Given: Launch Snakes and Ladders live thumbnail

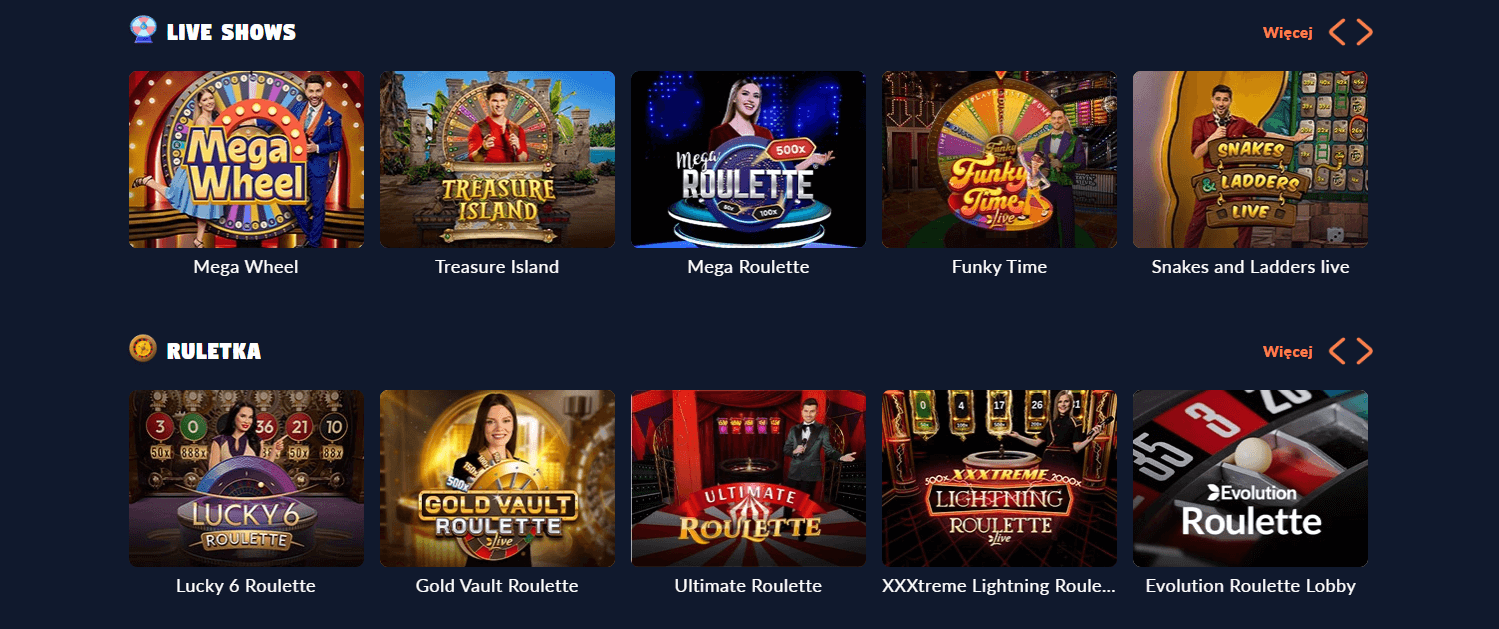Looking at the screenshot, I should pos(1250,159).
